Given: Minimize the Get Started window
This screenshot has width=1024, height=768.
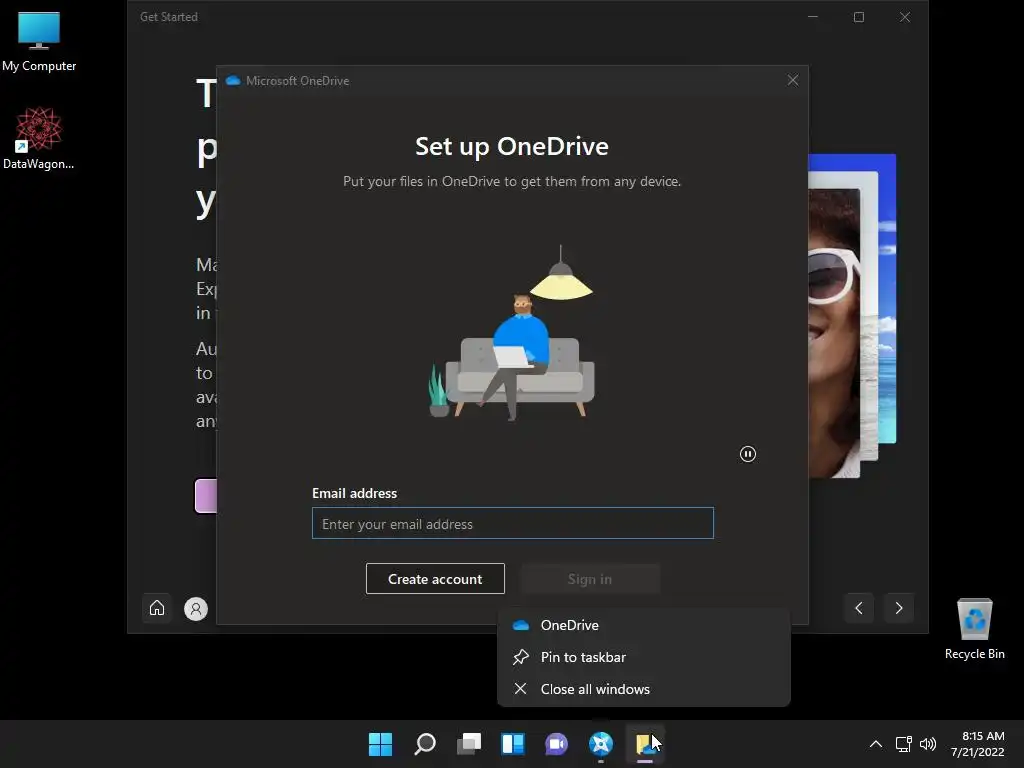Looking at the screenshot, I should pos(813,17).
